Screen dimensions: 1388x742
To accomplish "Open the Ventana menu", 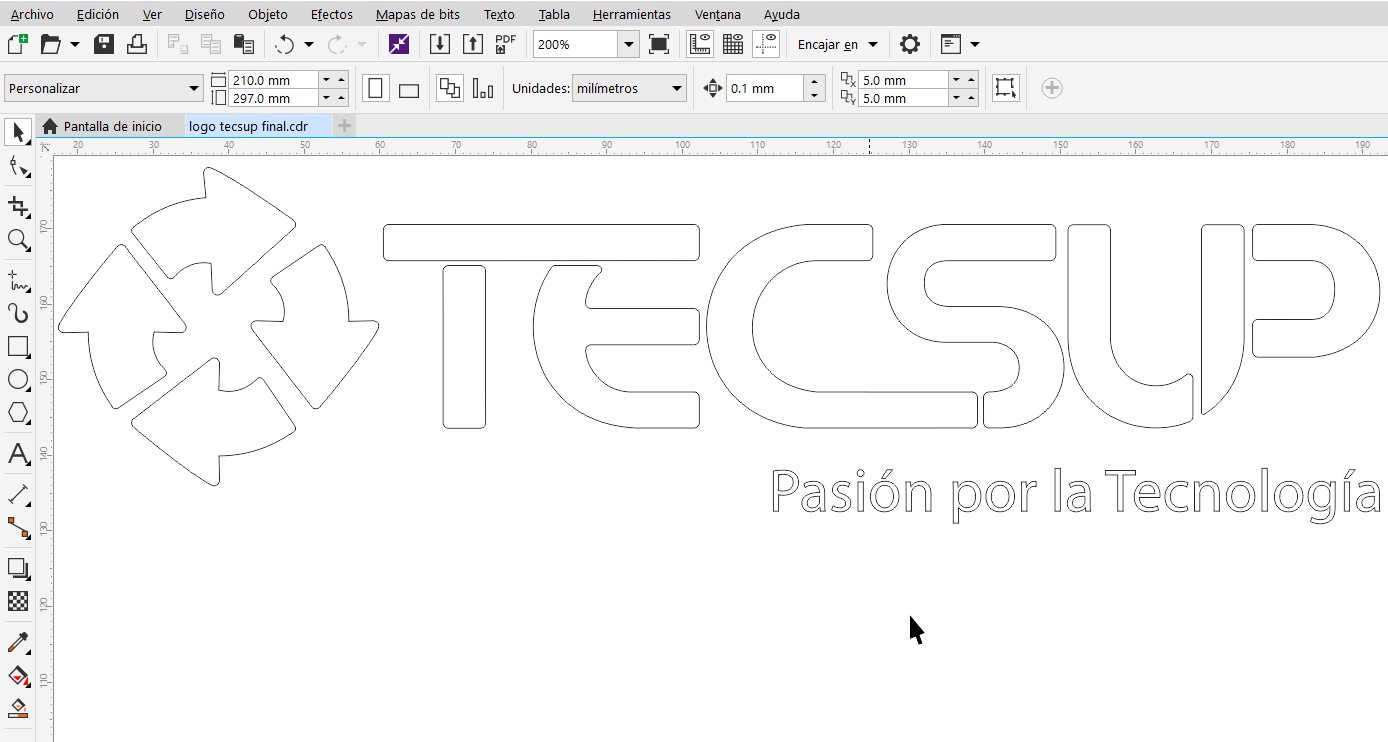I will (x=718, y=14).
